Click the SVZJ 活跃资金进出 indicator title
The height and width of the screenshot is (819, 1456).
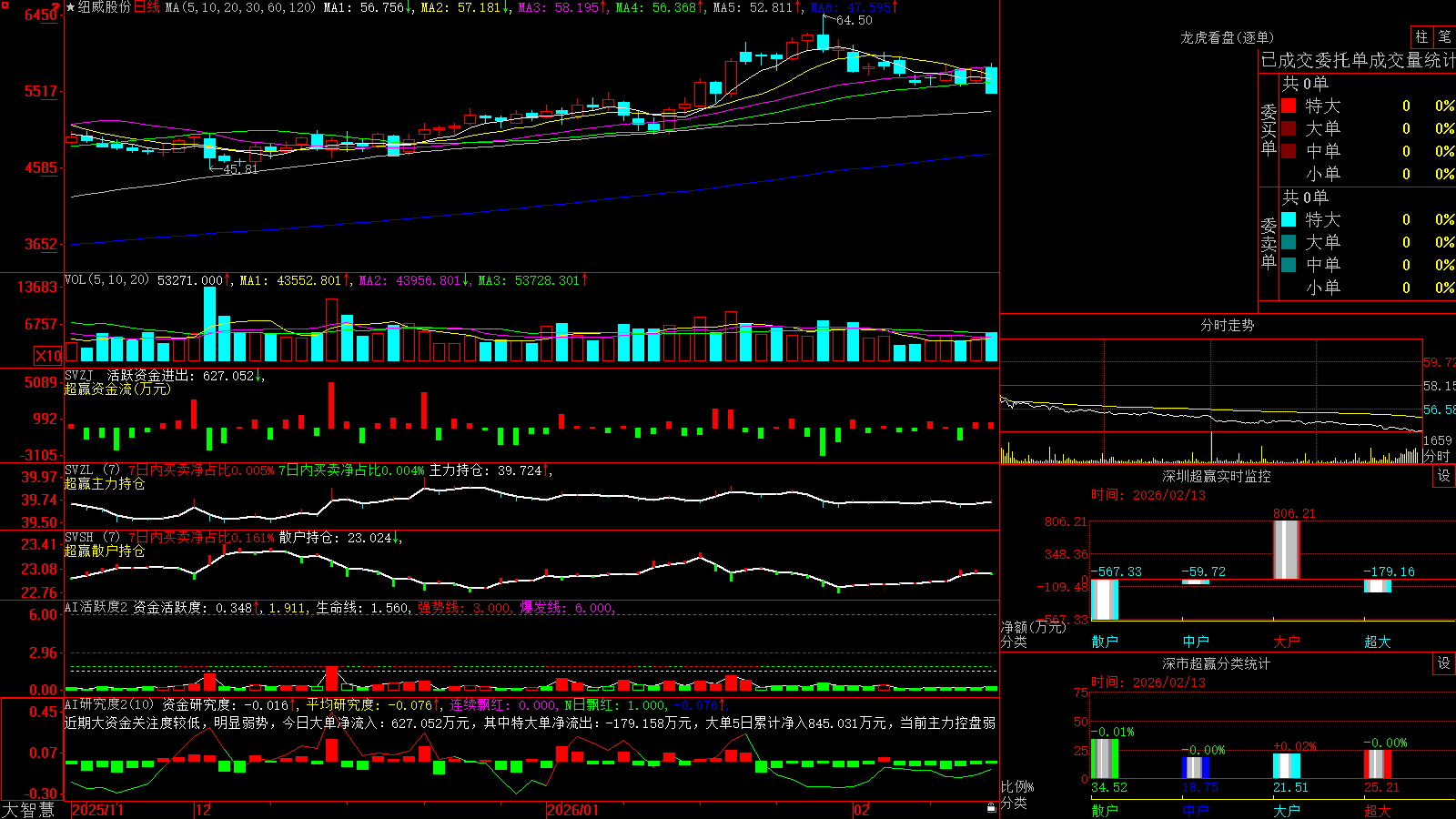[x=131, y=375]
